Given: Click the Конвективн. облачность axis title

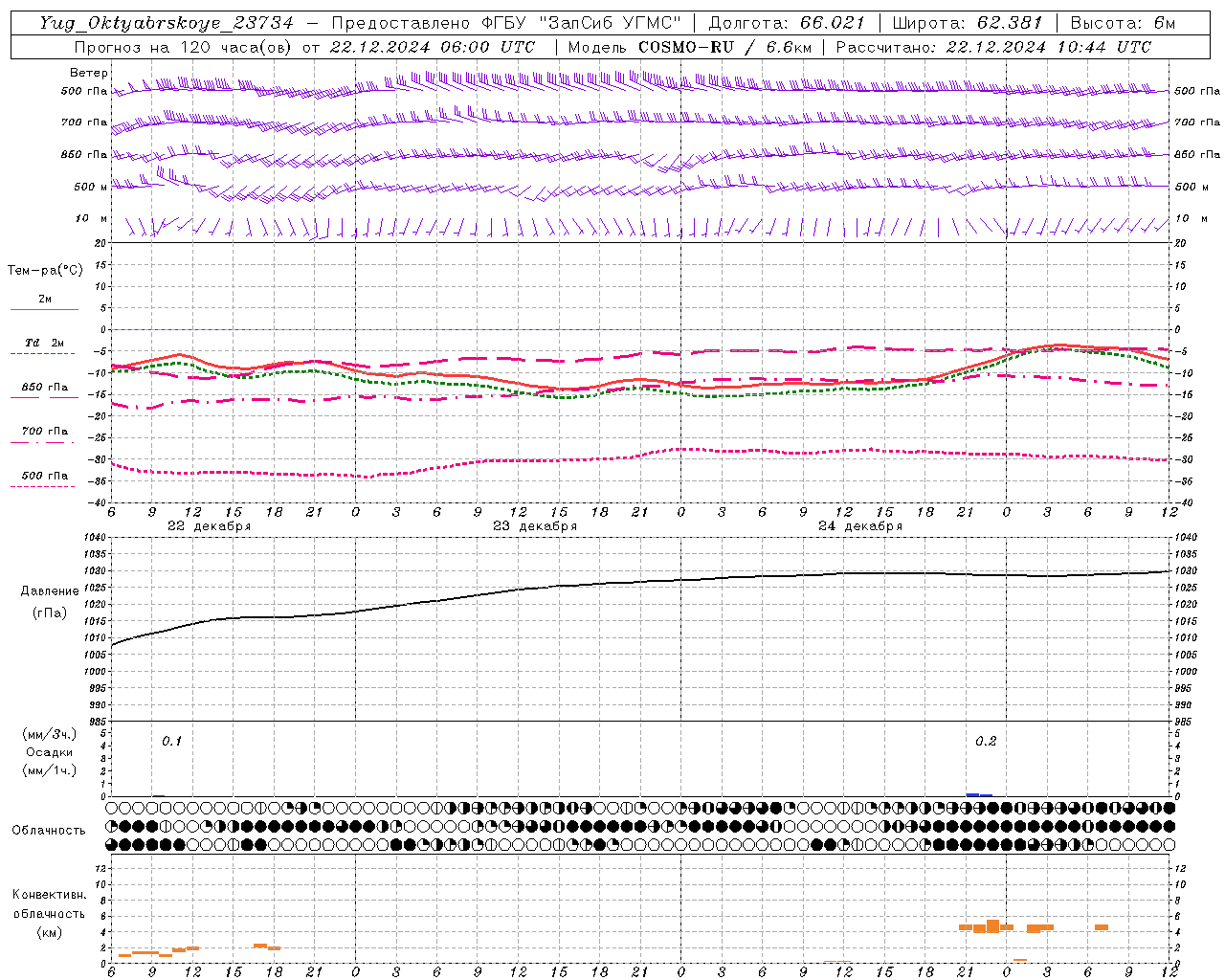Looking at the screenshot, I should pyautogui.click(x=49, y=904).
